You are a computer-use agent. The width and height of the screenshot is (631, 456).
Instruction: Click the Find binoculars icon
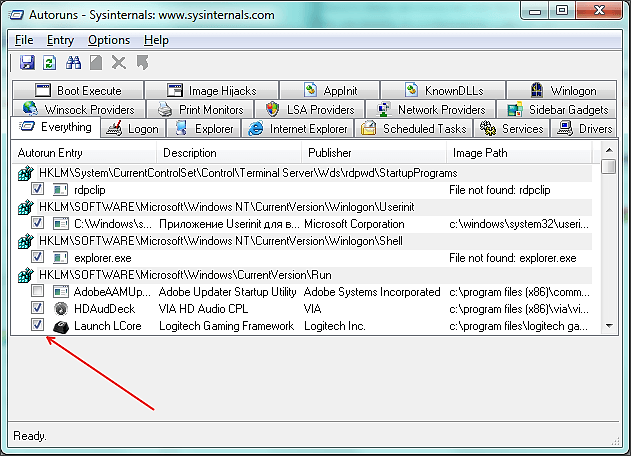coord(73,63)
